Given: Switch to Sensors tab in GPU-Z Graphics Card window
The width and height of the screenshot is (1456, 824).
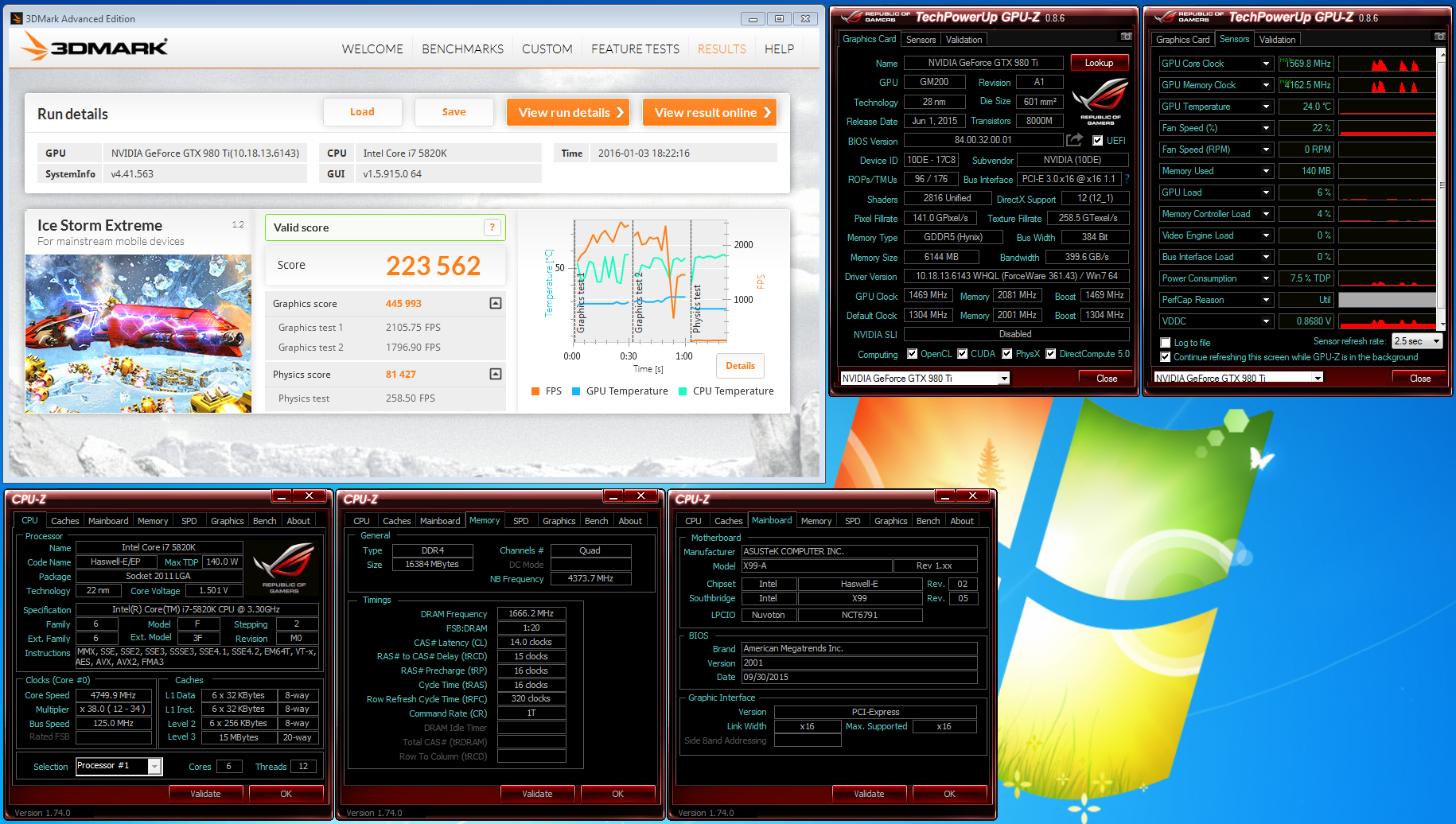Looking at the screenshot, I should (921, 40).
